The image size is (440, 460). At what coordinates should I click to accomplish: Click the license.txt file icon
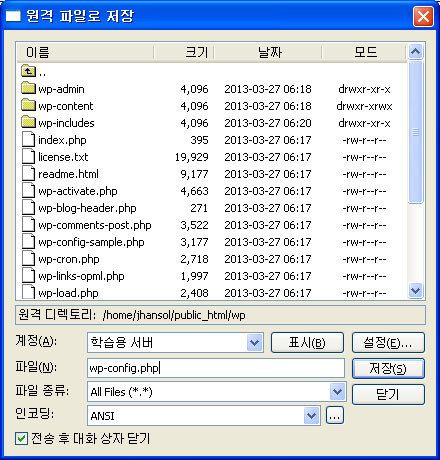(28, 156)
